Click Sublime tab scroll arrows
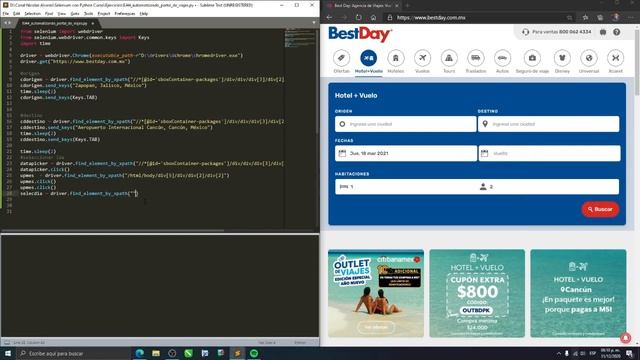The image size is (640, 360). 7,23
